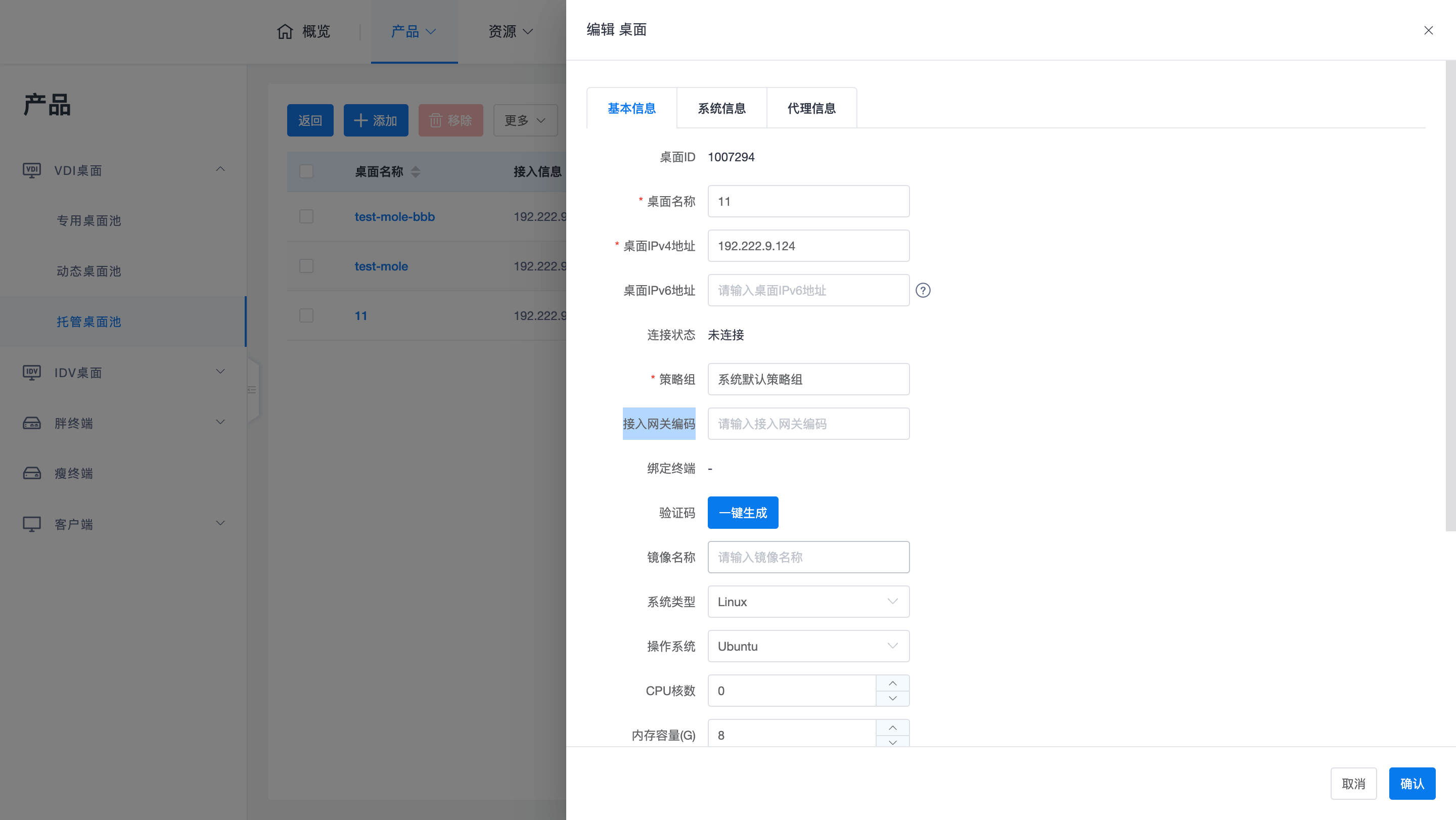Toggle the select-all checkbox in the table header

click(x=306, y=171)
